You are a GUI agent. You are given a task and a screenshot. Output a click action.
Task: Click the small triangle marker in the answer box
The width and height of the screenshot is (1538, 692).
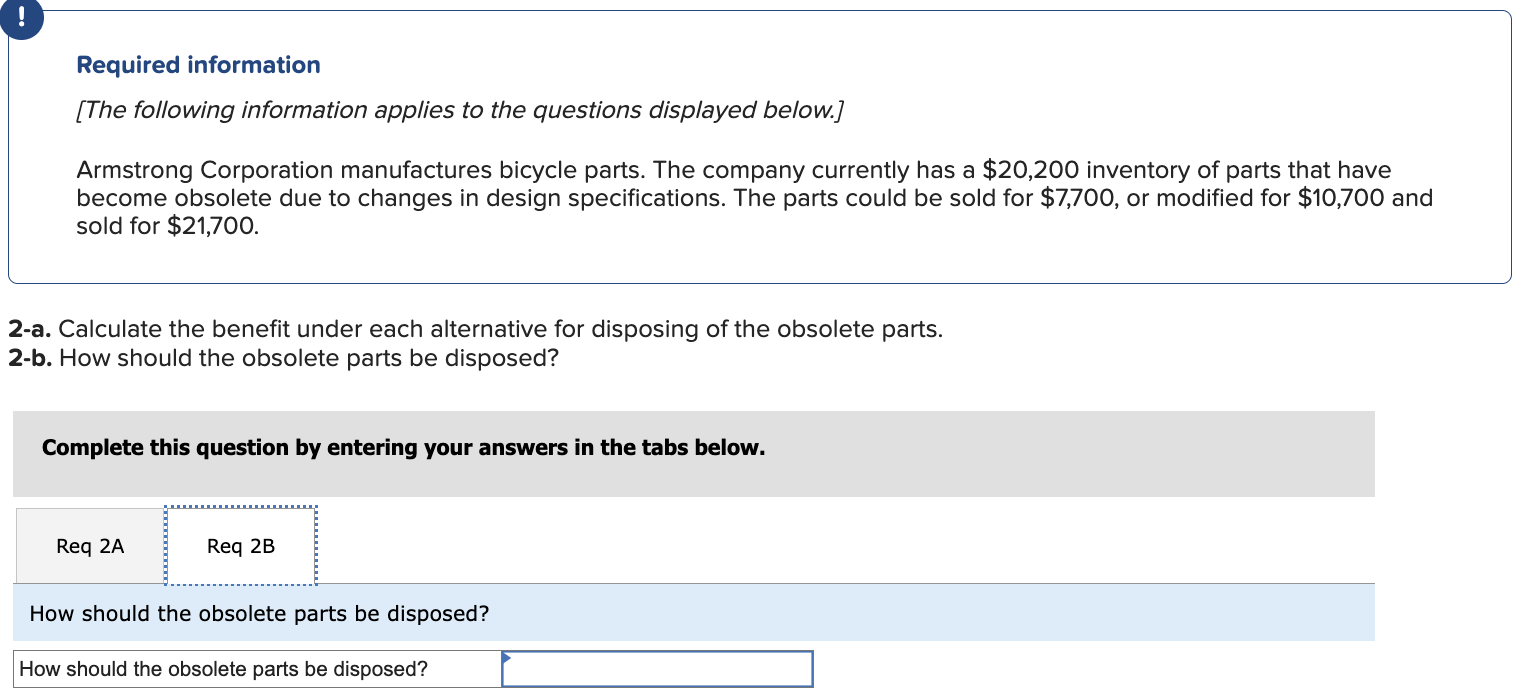(509, 657)
